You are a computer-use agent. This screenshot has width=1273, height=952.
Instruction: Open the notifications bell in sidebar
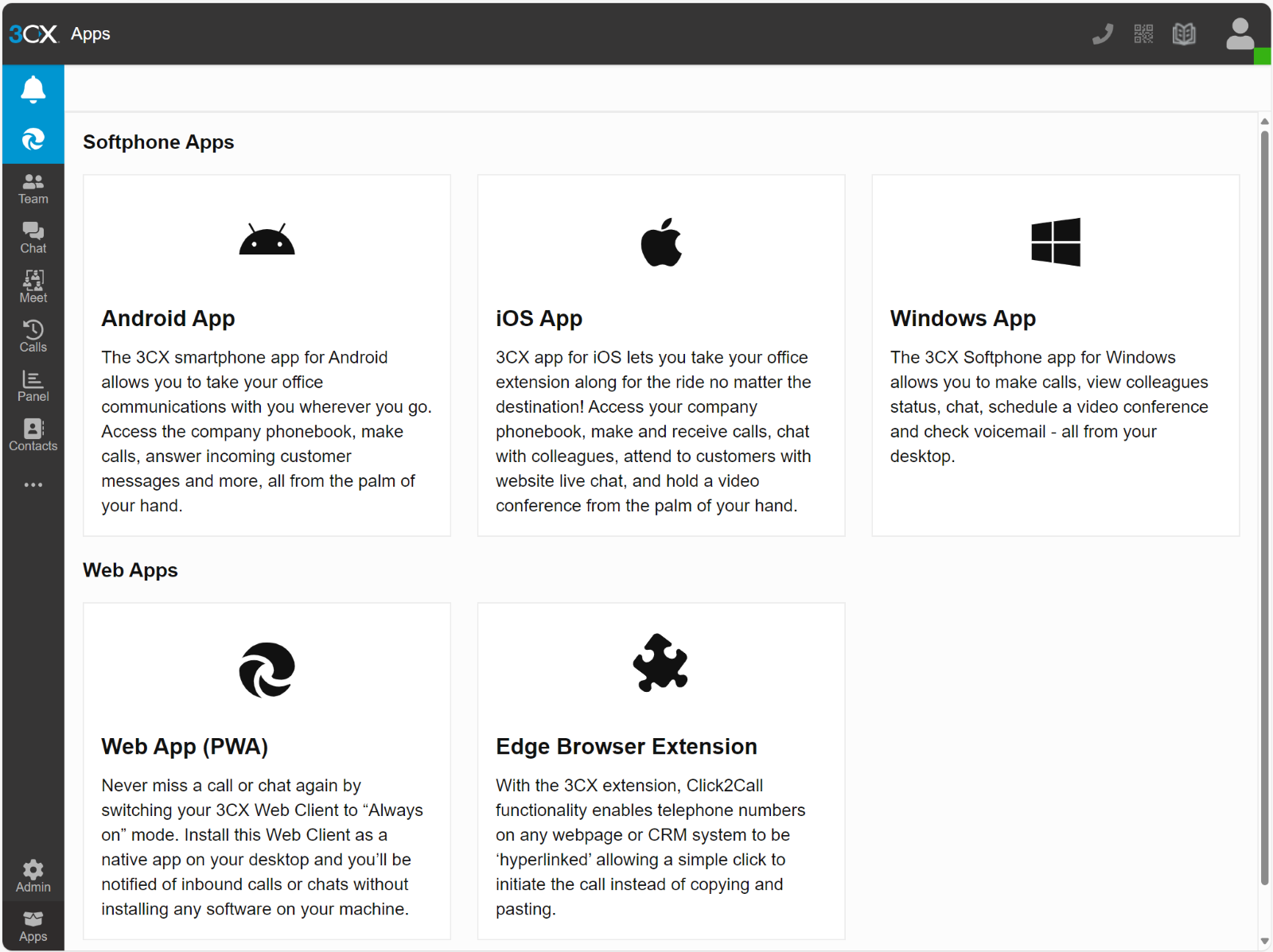click(x=33, y=89)
